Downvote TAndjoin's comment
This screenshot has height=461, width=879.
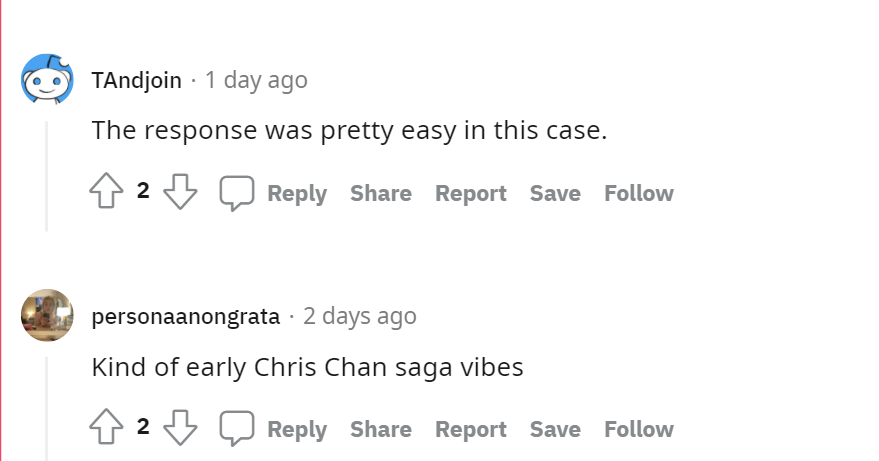coord(180,191)
